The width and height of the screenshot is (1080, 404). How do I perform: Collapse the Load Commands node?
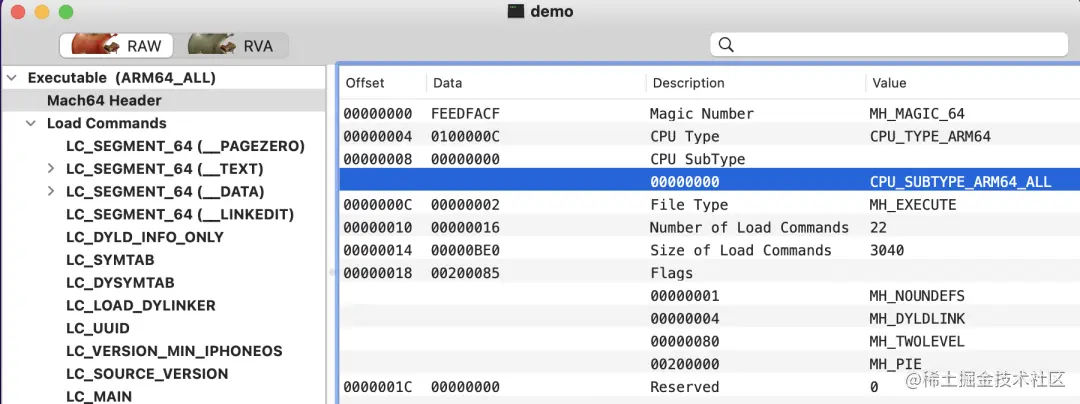pos(31,124)
